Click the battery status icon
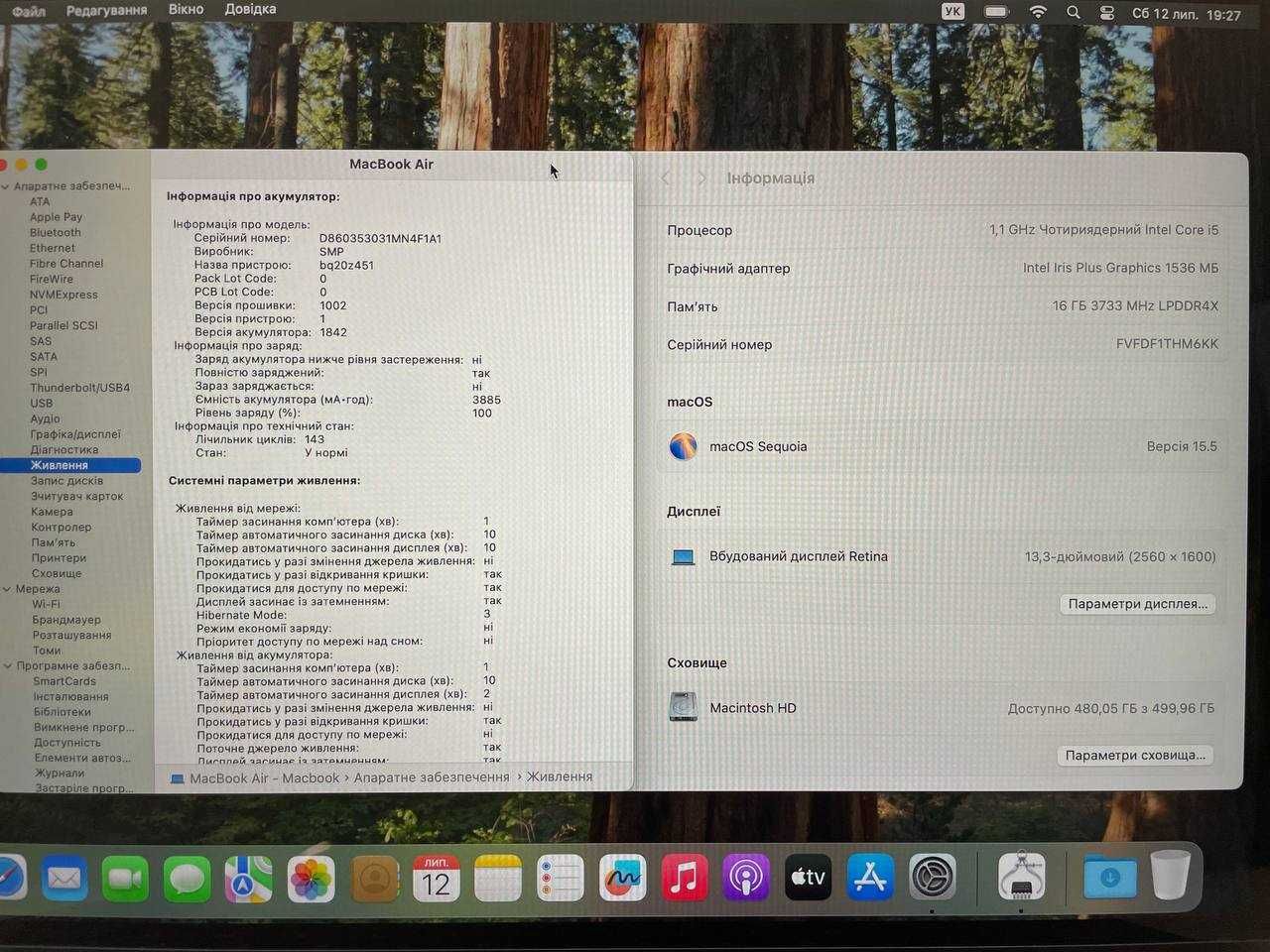The height and width of the screenshot is (952, 1270). click(x=996, y=12)
